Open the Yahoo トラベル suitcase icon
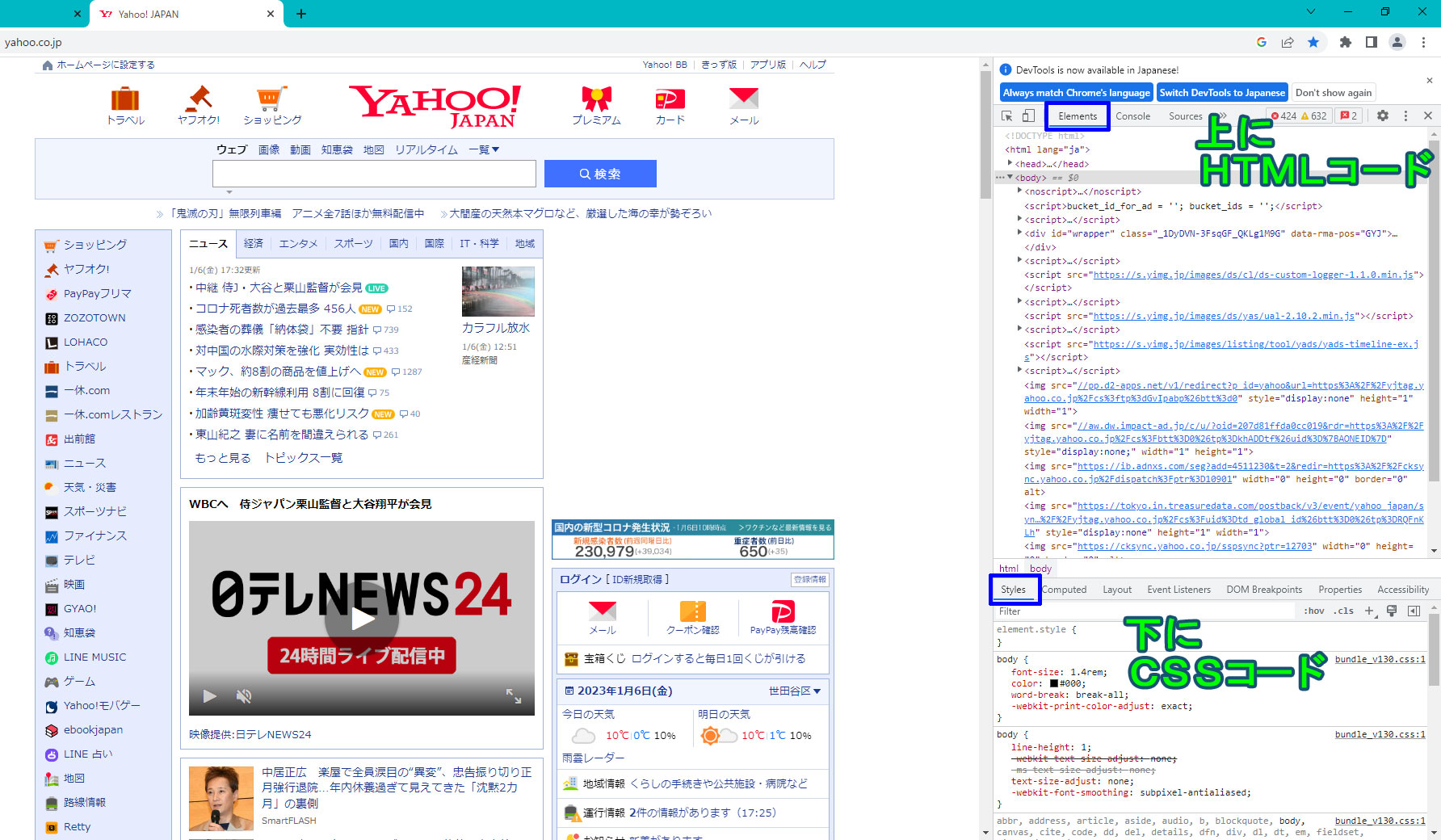 click(125, 99)
